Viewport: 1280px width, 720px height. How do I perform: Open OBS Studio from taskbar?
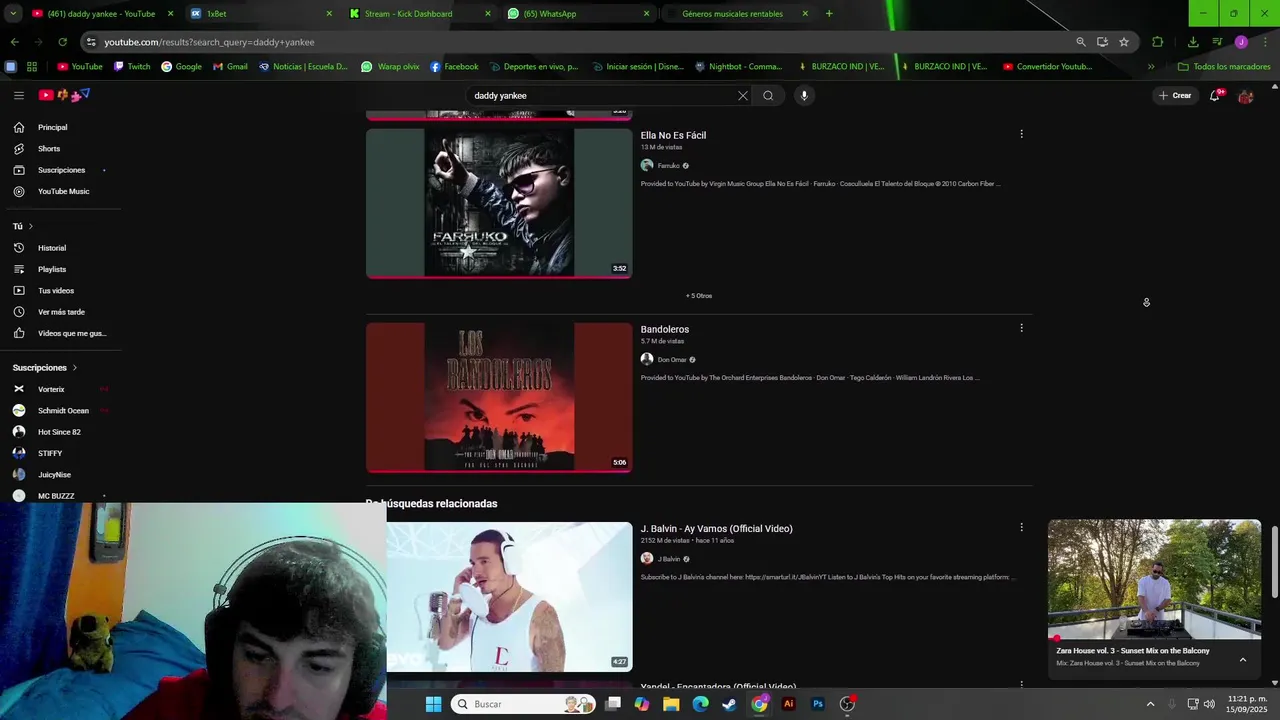[x=847, y=704]
